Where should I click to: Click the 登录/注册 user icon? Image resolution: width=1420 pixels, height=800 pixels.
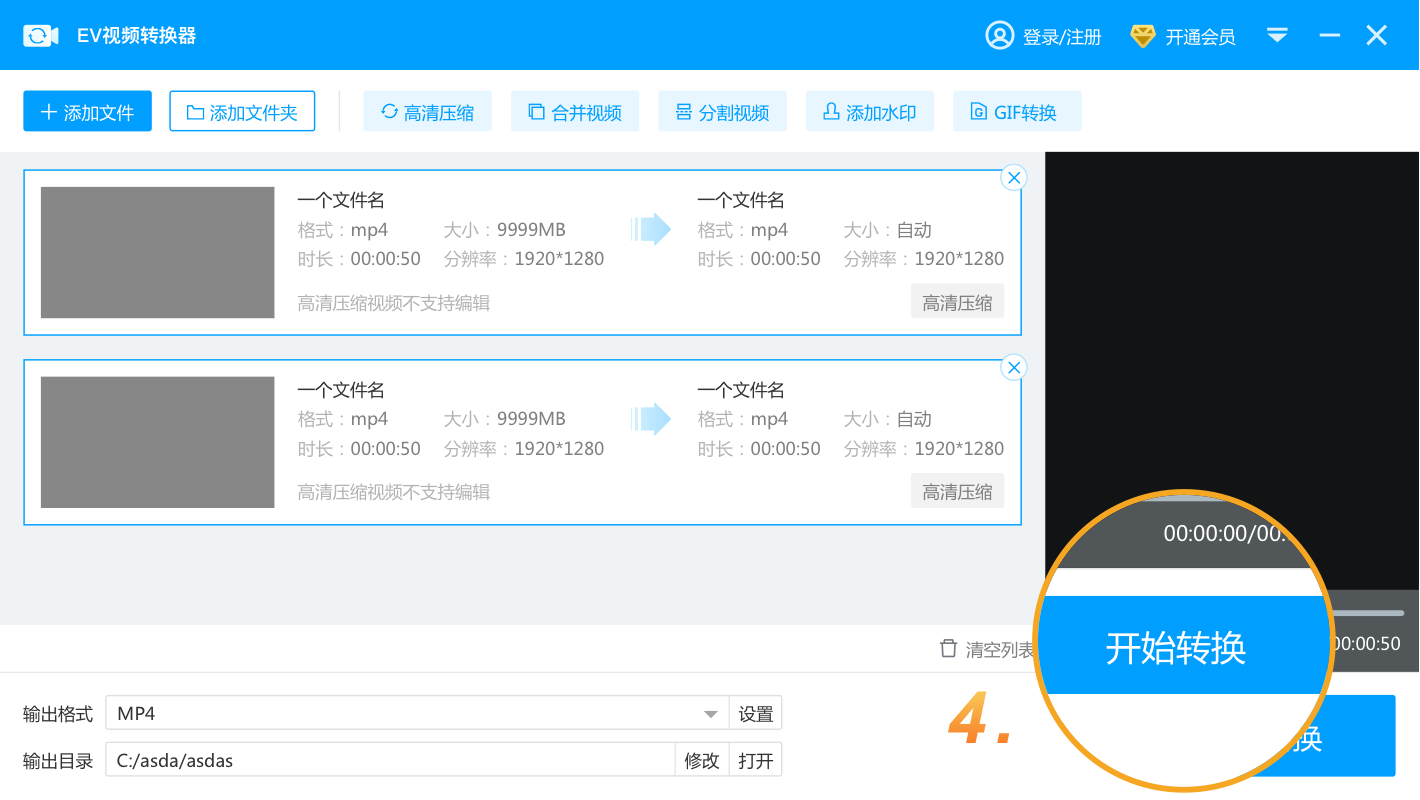[x=999, y=36]
